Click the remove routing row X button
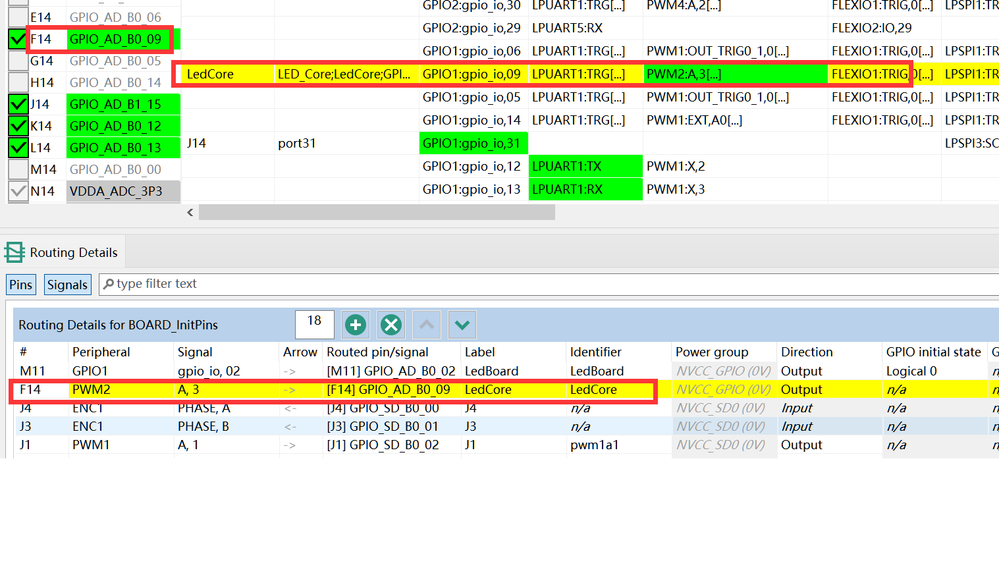Viewport: 999px width, 581px height. tap(391, 325)
